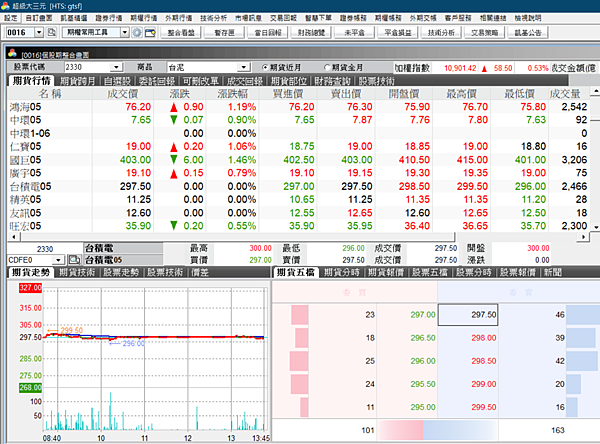The image size is (600, 444).
Task: Click the quote table scroll-up arrow
Action: click(595, 92)
